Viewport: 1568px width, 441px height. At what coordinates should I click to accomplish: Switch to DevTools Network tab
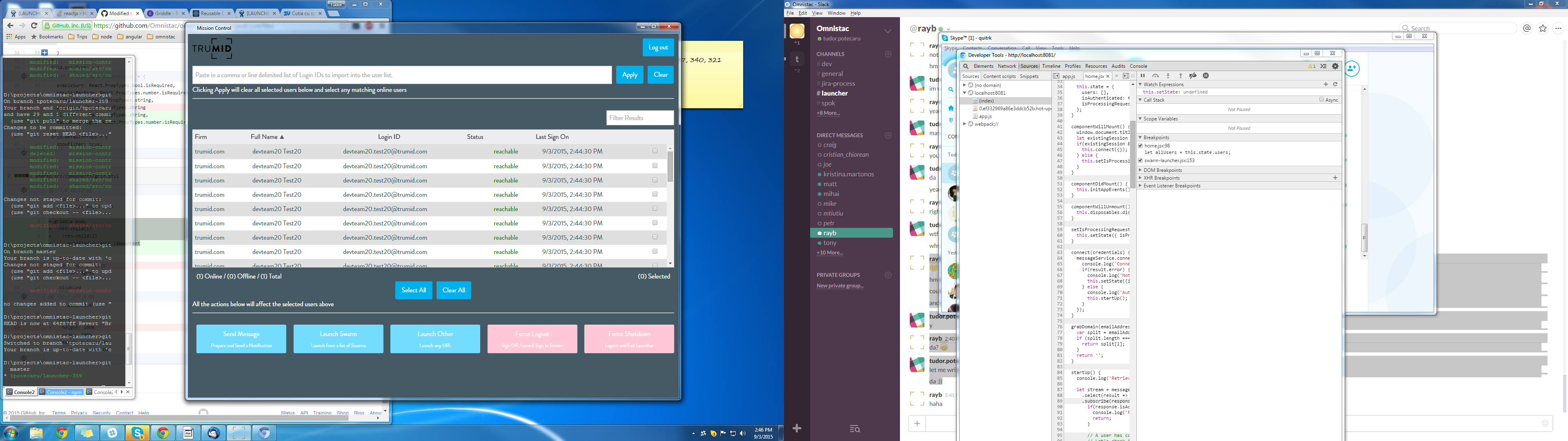click(1007, 67)
